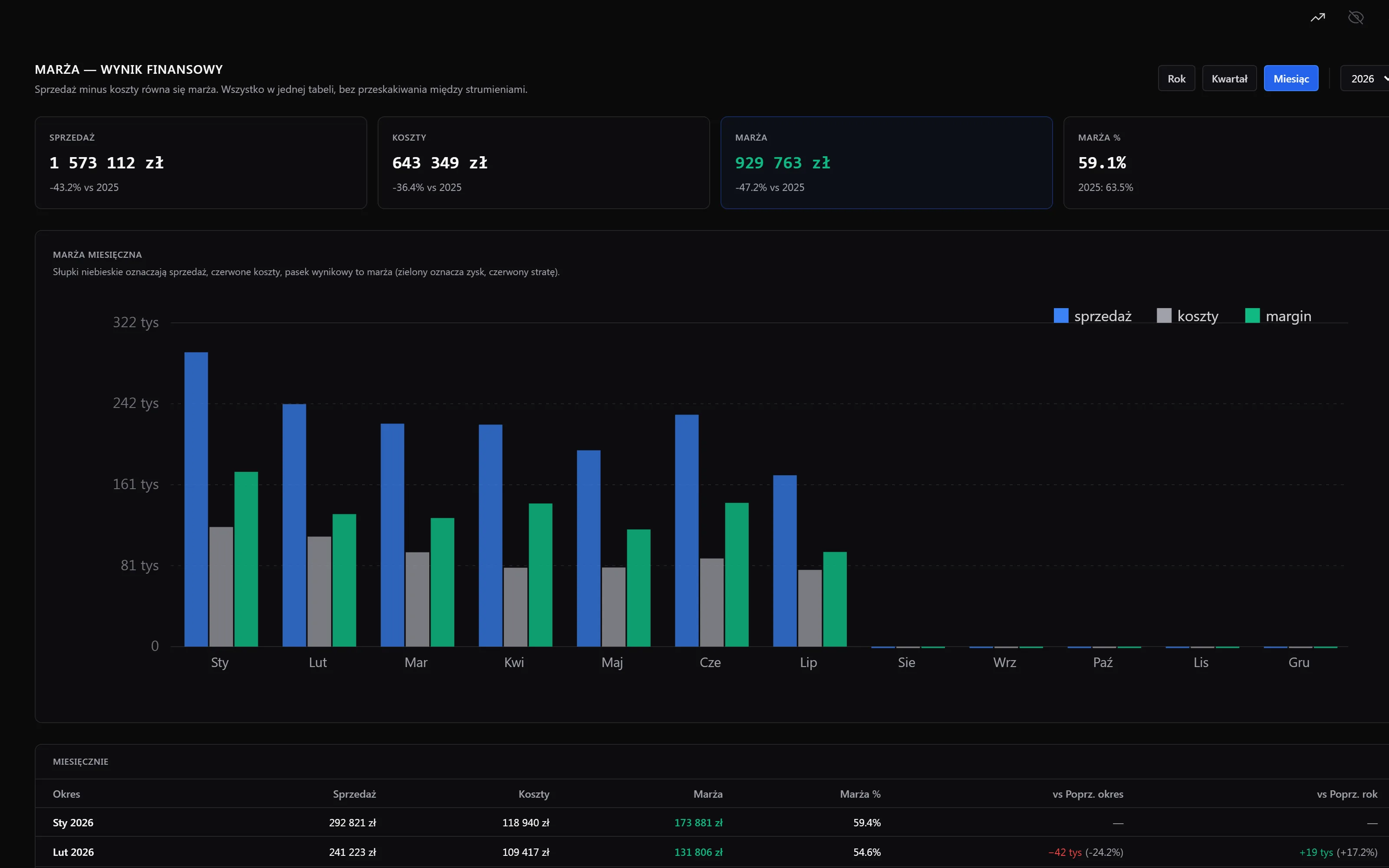
Task: Click the blue sales bar for Sty
Action: coord(196,500)
